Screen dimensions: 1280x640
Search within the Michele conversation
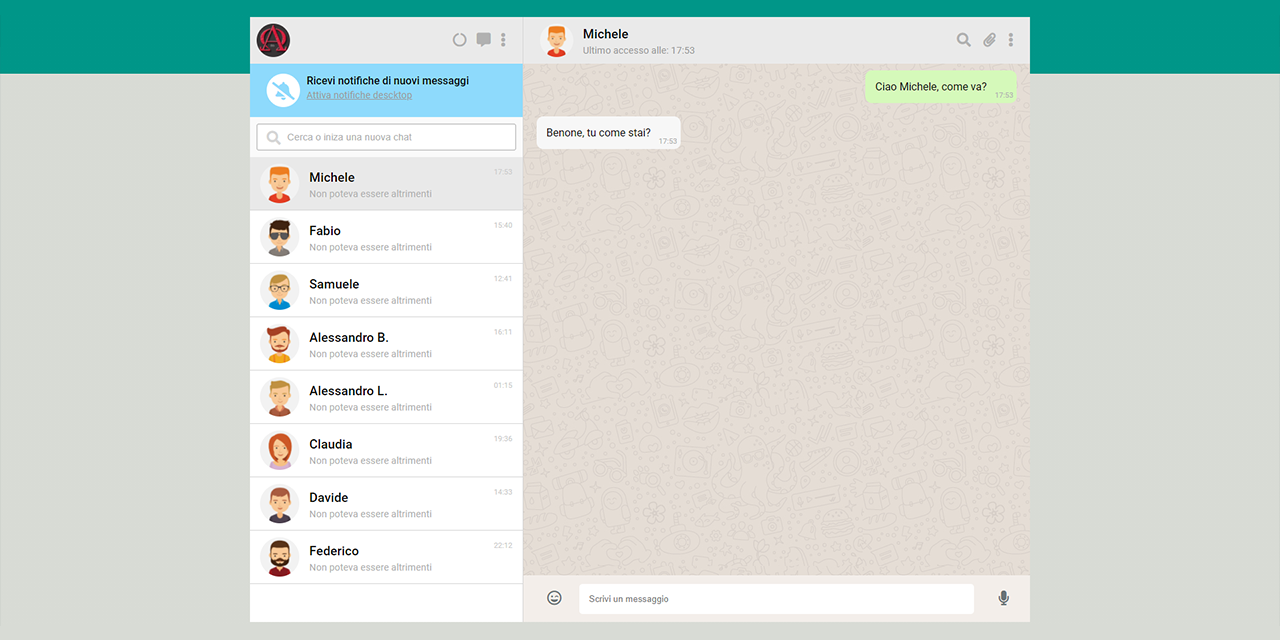(963, 40)
